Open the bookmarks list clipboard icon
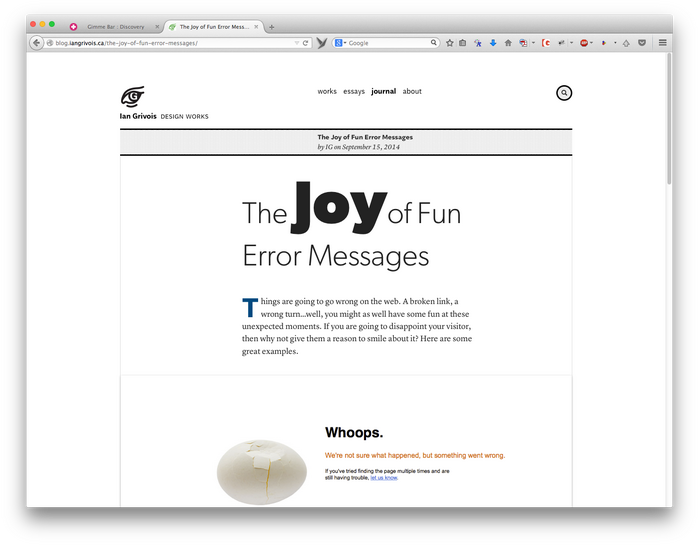699x545 pixels. point(463,43)
